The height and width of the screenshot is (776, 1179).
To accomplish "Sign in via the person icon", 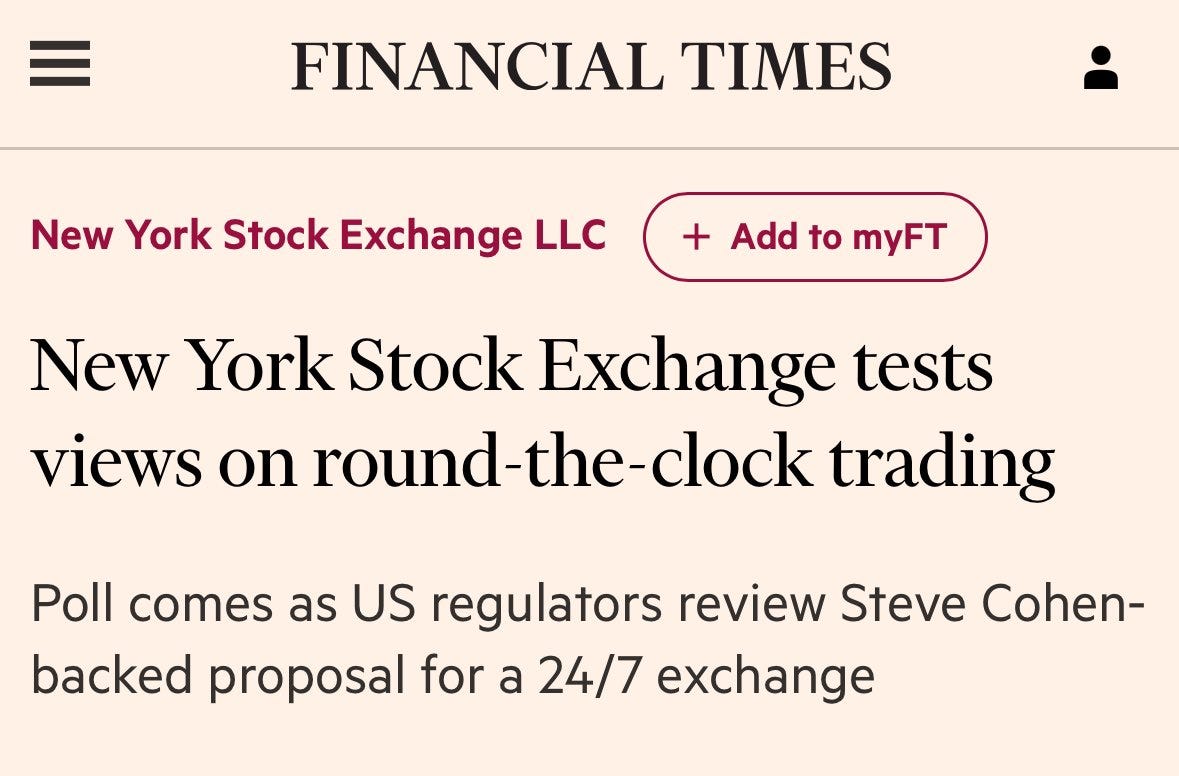I will 1101,68.
